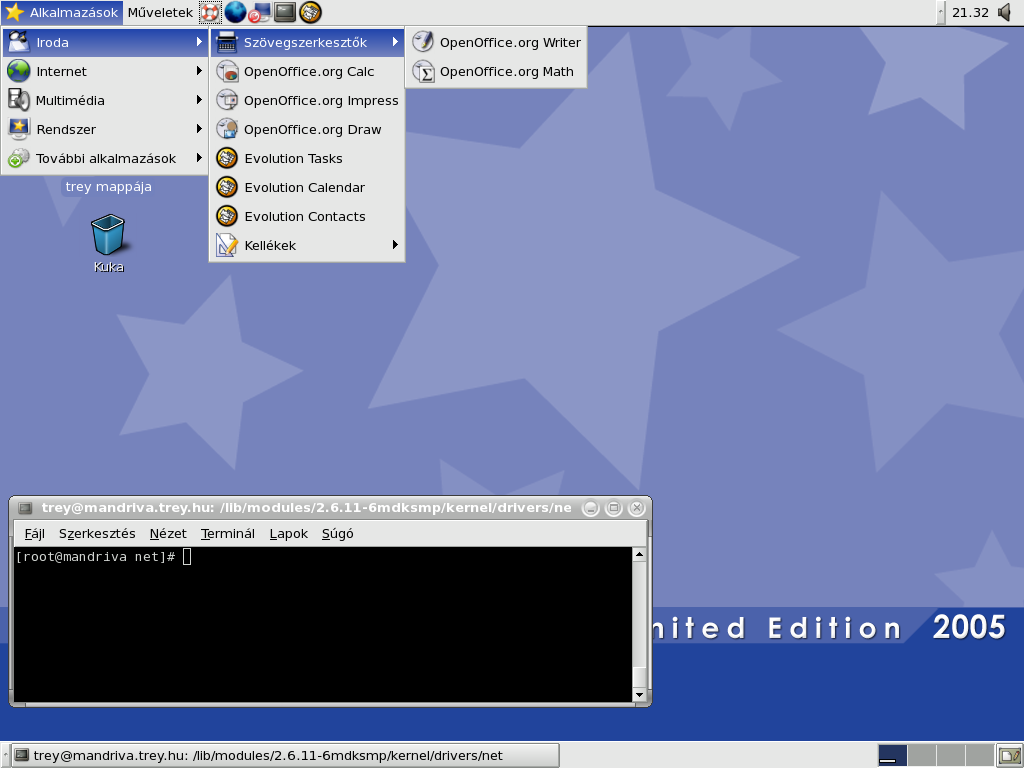
Task: Click the terminal window menu icon in titlebar
Action: [x=25, y=508]
